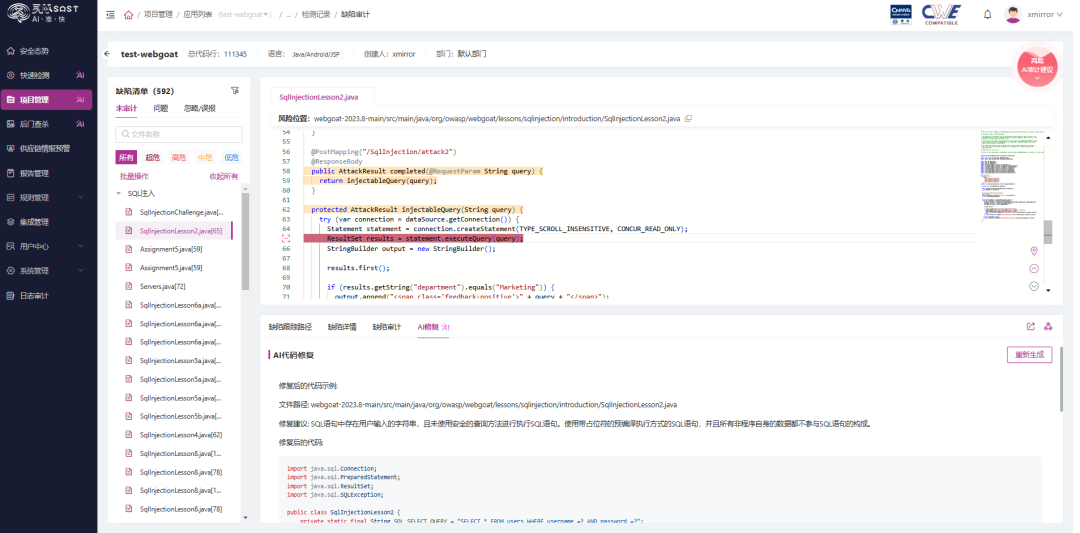The image size is (1080, 533).
Task: Jump to next trace with down-arrow circle
Action: pyautogui.click(x=1033, y=286)
